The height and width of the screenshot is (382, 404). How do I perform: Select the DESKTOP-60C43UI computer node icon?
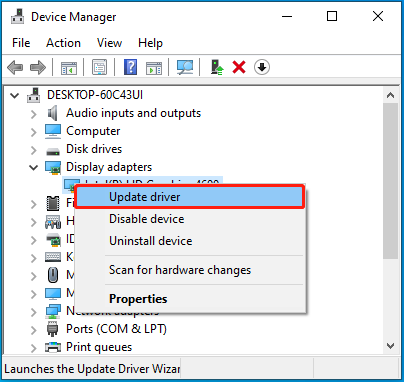[x=34, y=95]
